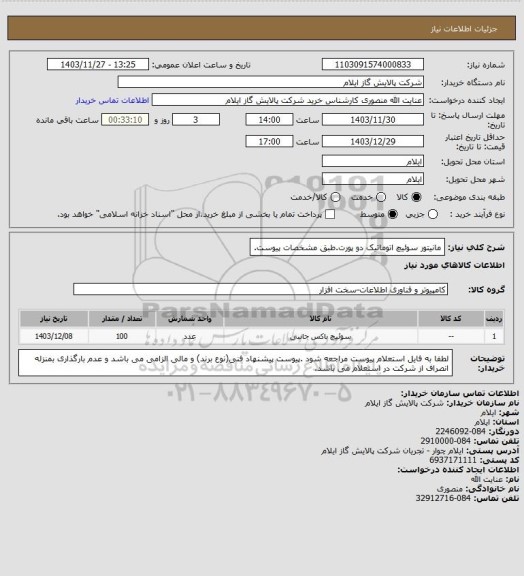
Task: Click the اطلاعات ایجاد کننده درخواست heading
Action: click(458, 469)
